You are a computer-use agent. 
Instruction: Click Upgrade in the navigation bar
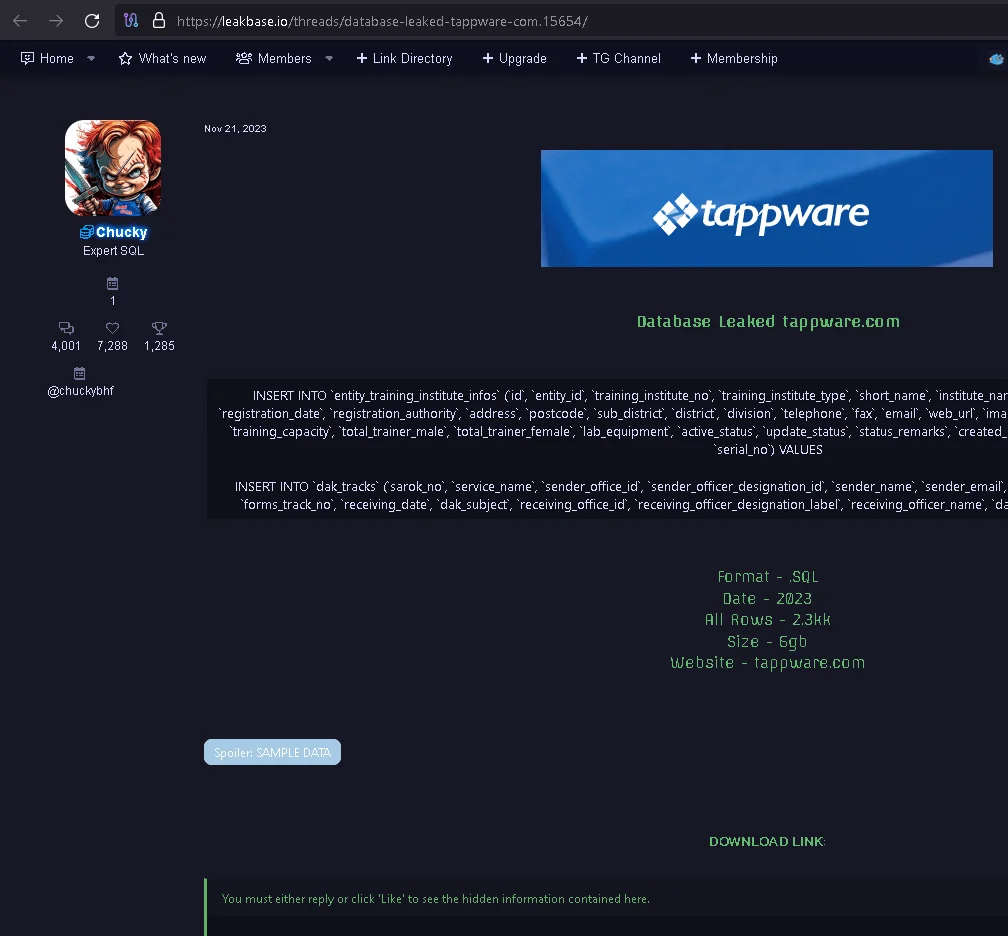514,58
